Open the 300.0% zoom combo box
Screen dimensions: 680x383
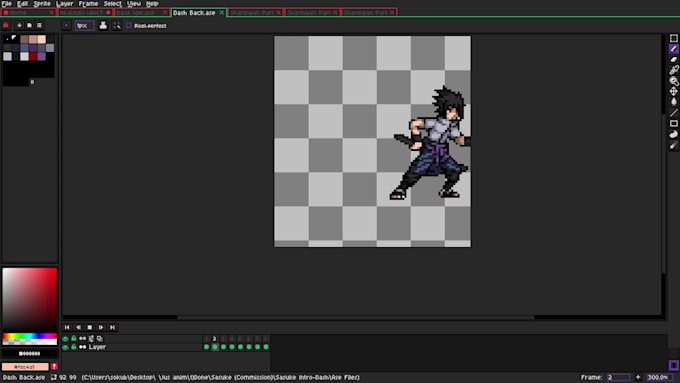659,377
